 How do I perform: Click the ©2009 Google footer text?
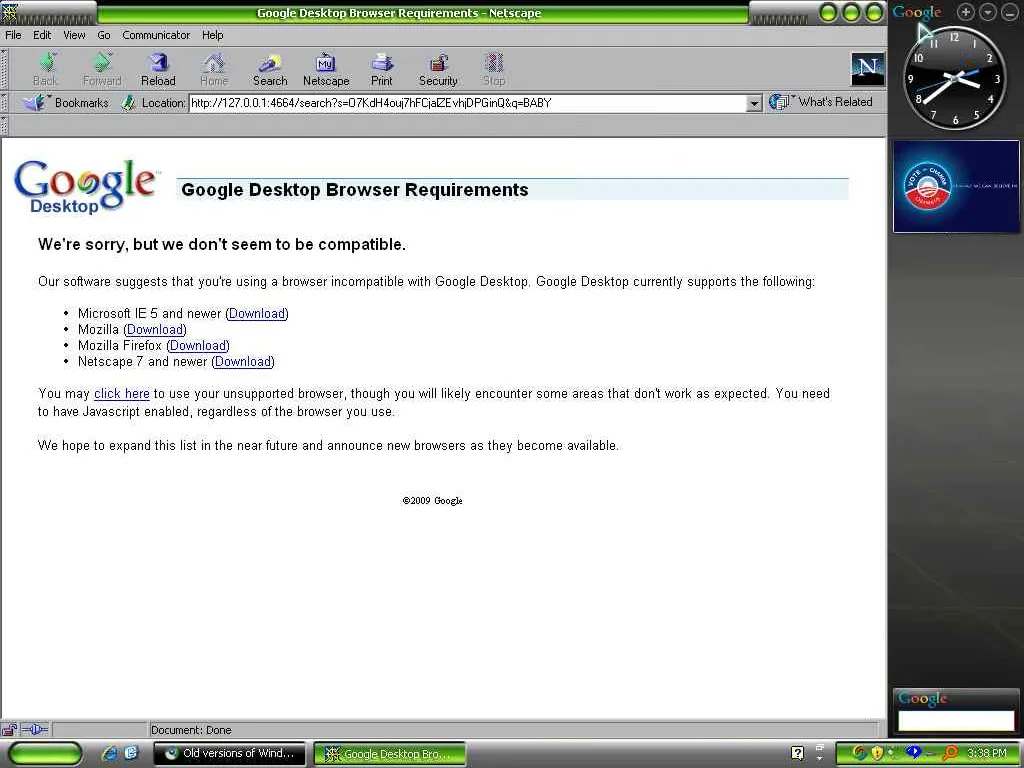click(x=432, y=501)
